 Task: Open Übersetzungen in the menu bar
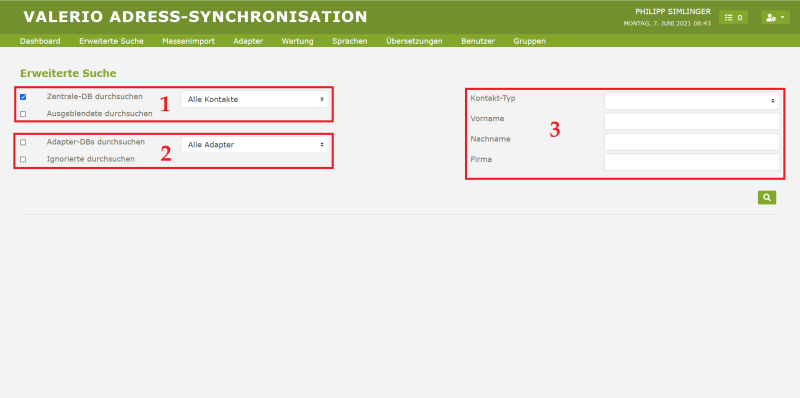pyautogui.click(x=414, y=41)
